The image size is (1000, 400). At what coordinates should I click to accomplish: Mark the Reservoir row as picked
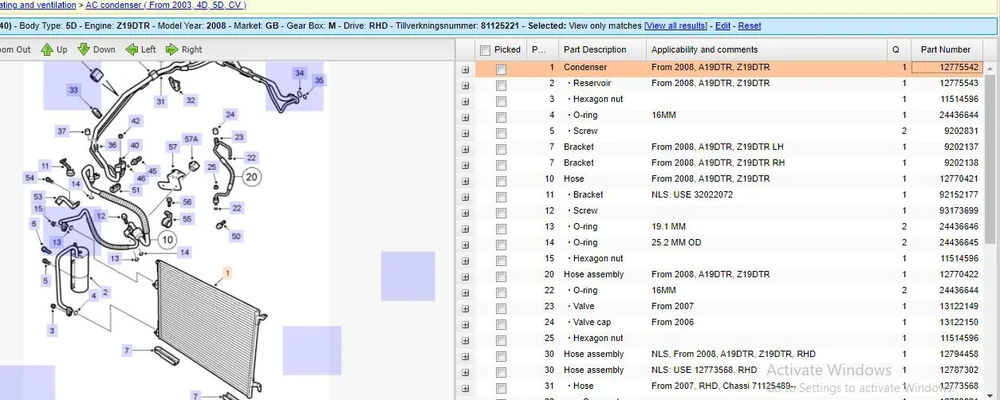(501, 84)
